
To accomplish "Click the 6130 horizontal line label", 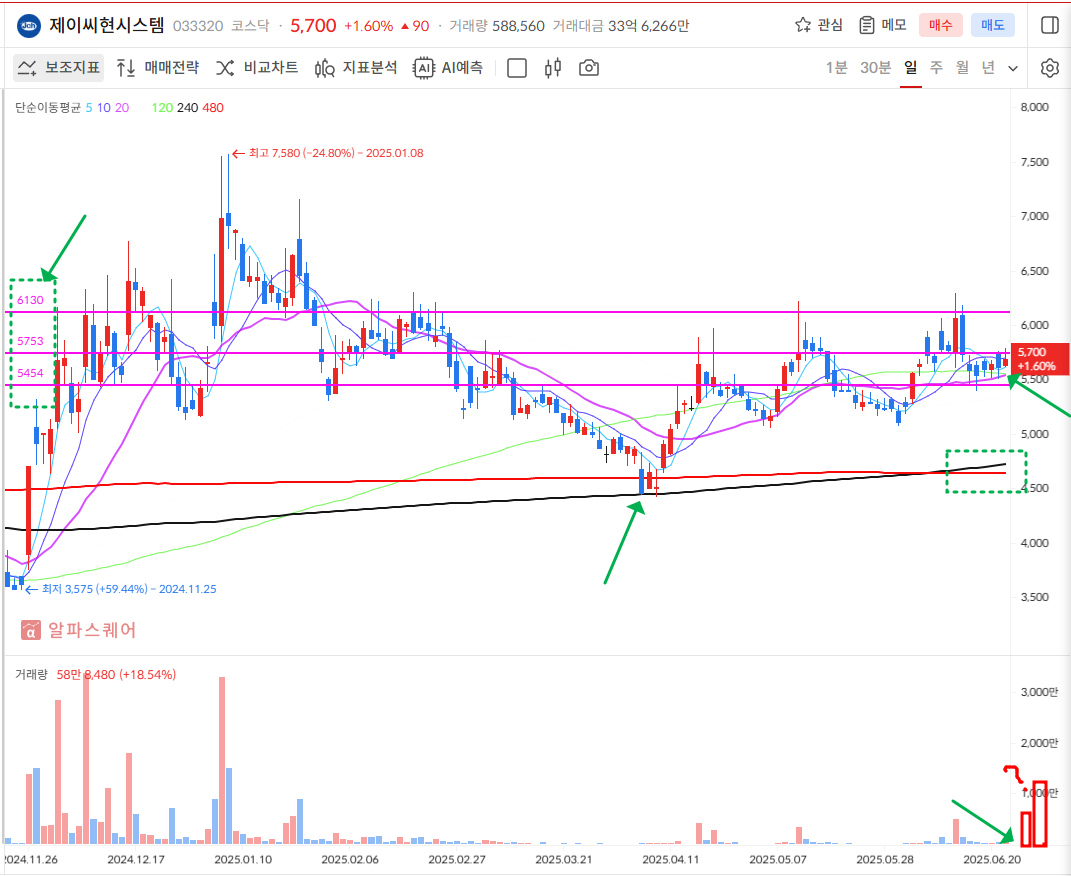I will pos(30,300).
